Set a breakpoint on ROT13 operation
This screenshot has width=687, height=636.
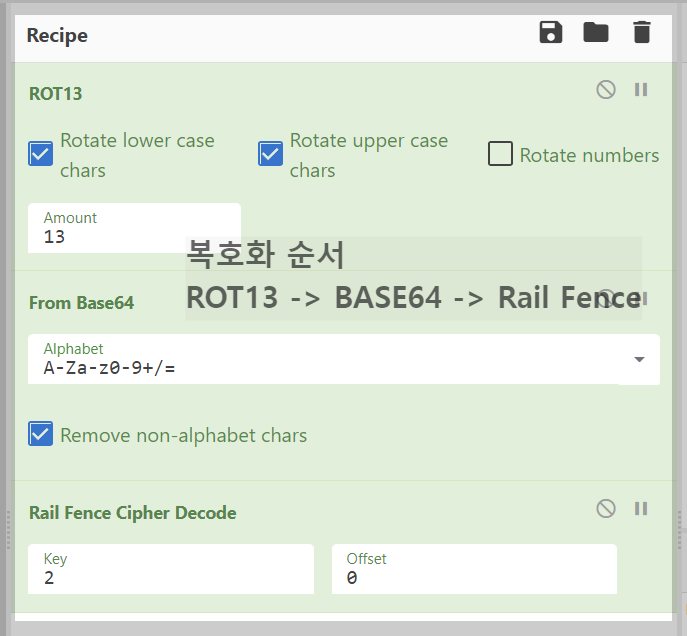pos(641,90)
